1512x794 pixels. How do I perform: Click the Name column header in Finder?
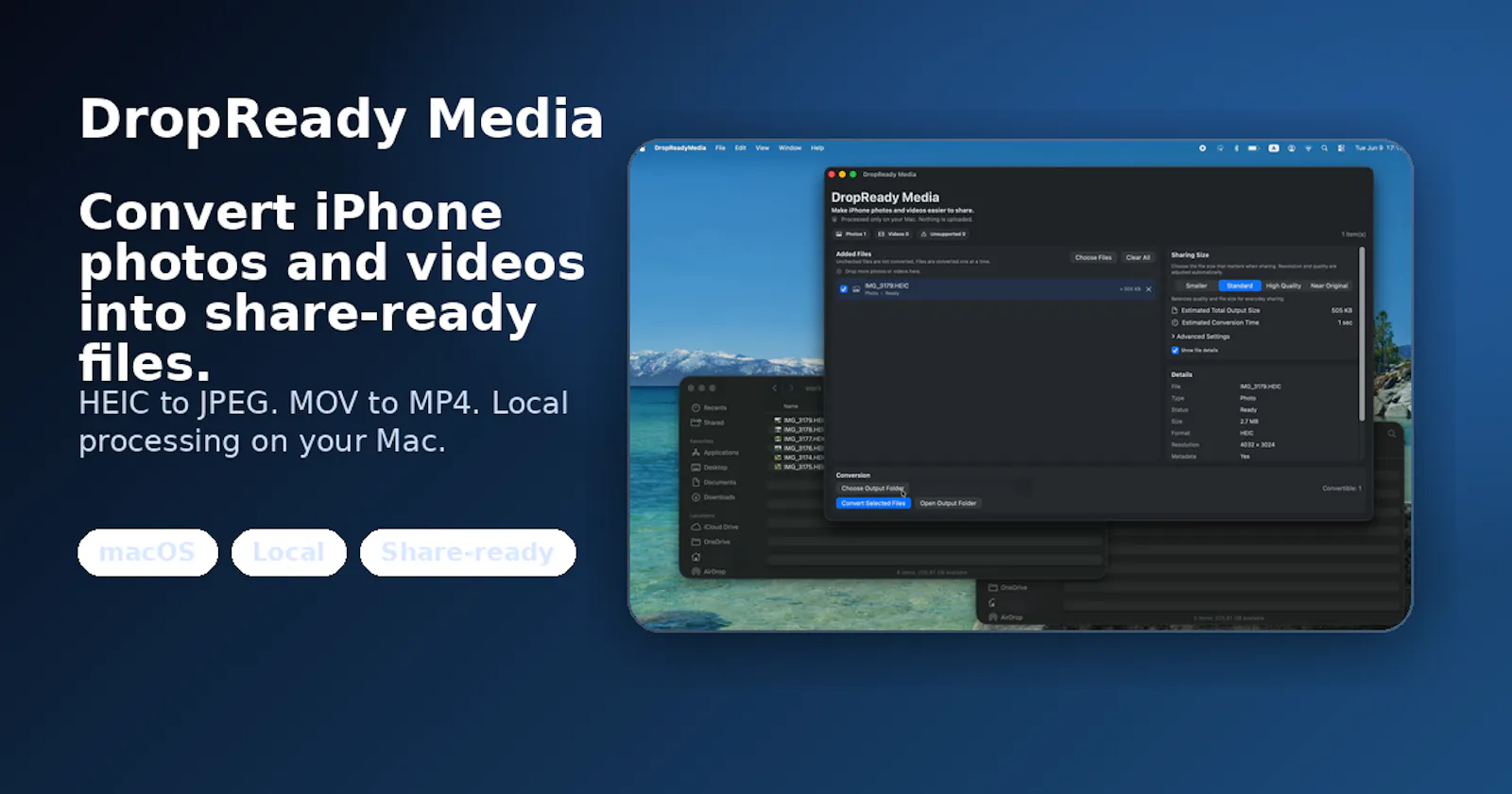791,406
